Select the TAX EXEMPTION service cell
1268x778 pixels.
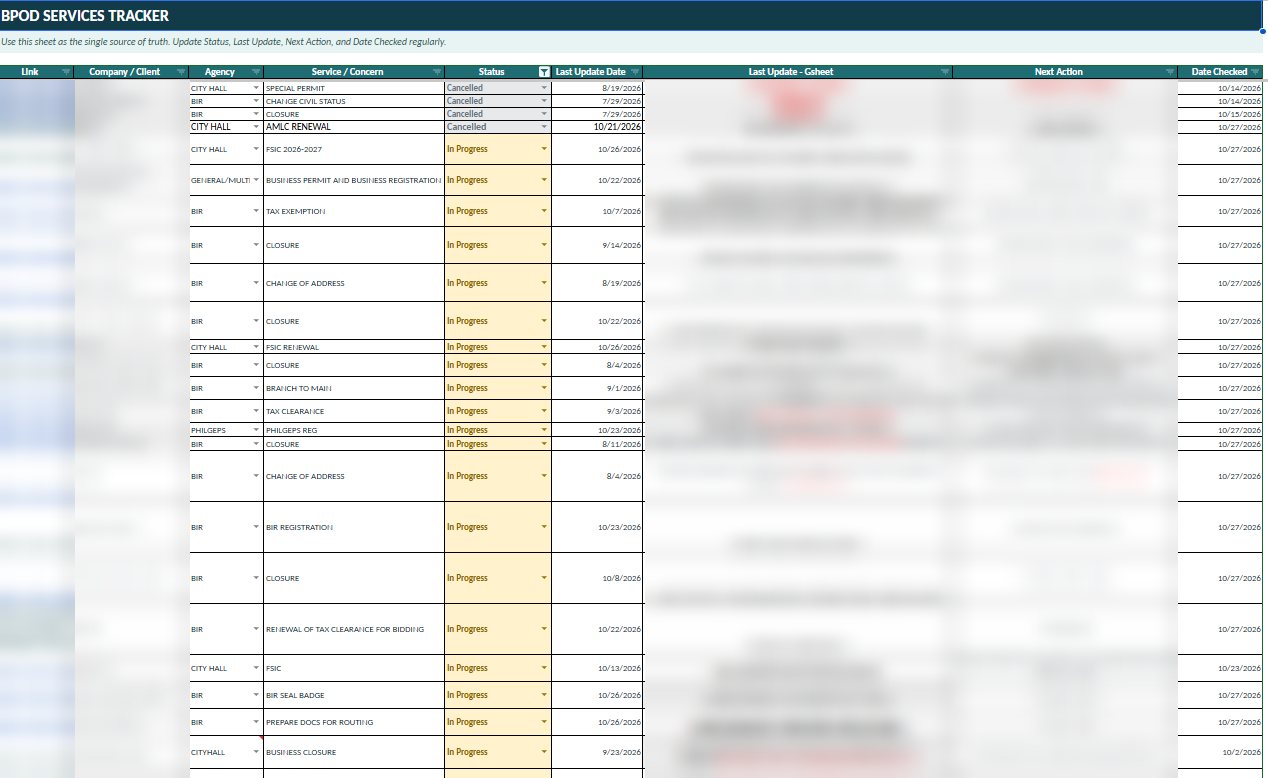[354, 211]
